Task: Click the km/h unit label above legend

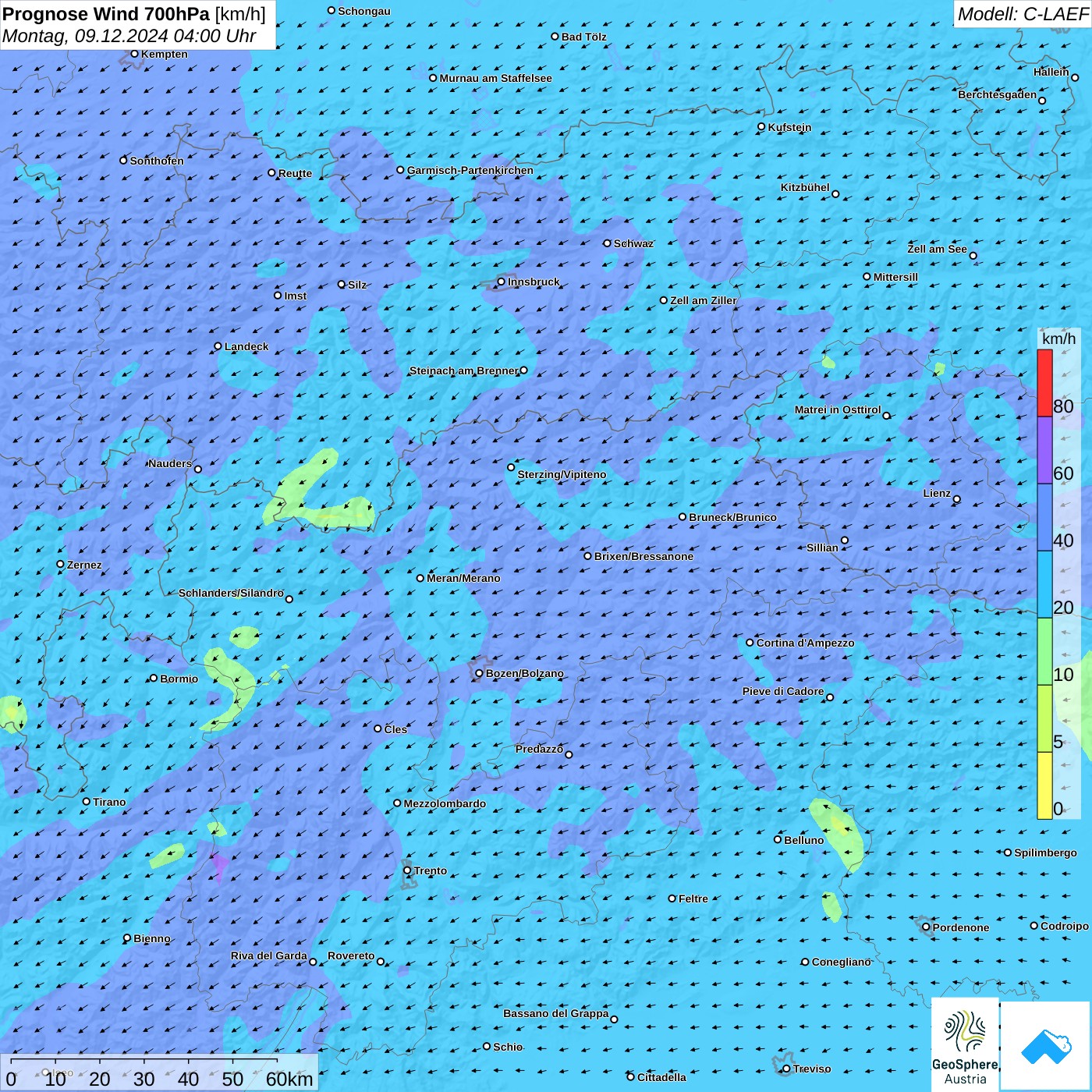Action: click(1058, 339)
